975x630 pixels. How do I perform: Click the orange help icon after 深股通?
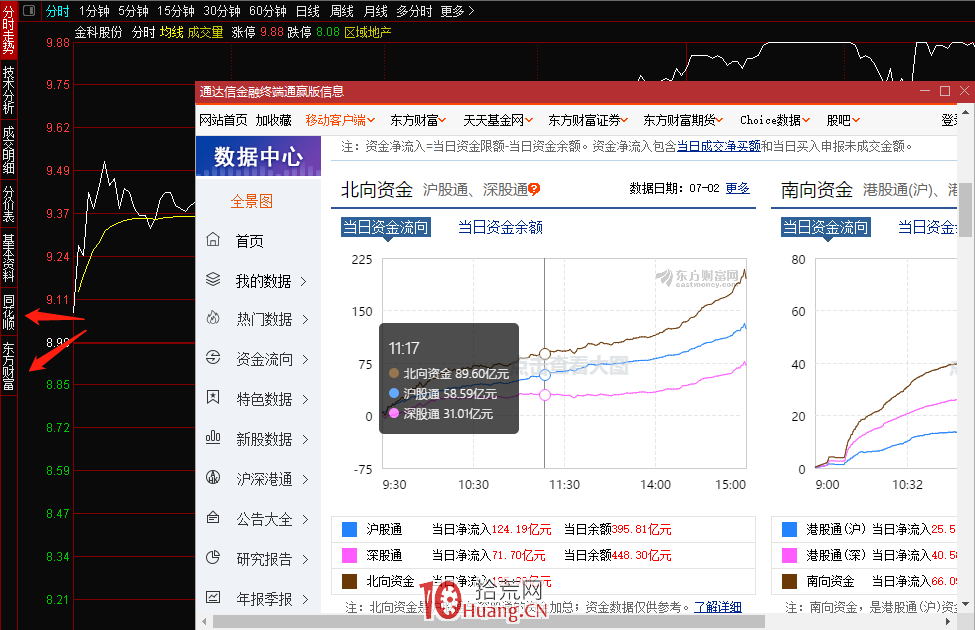tap(534, 189)
